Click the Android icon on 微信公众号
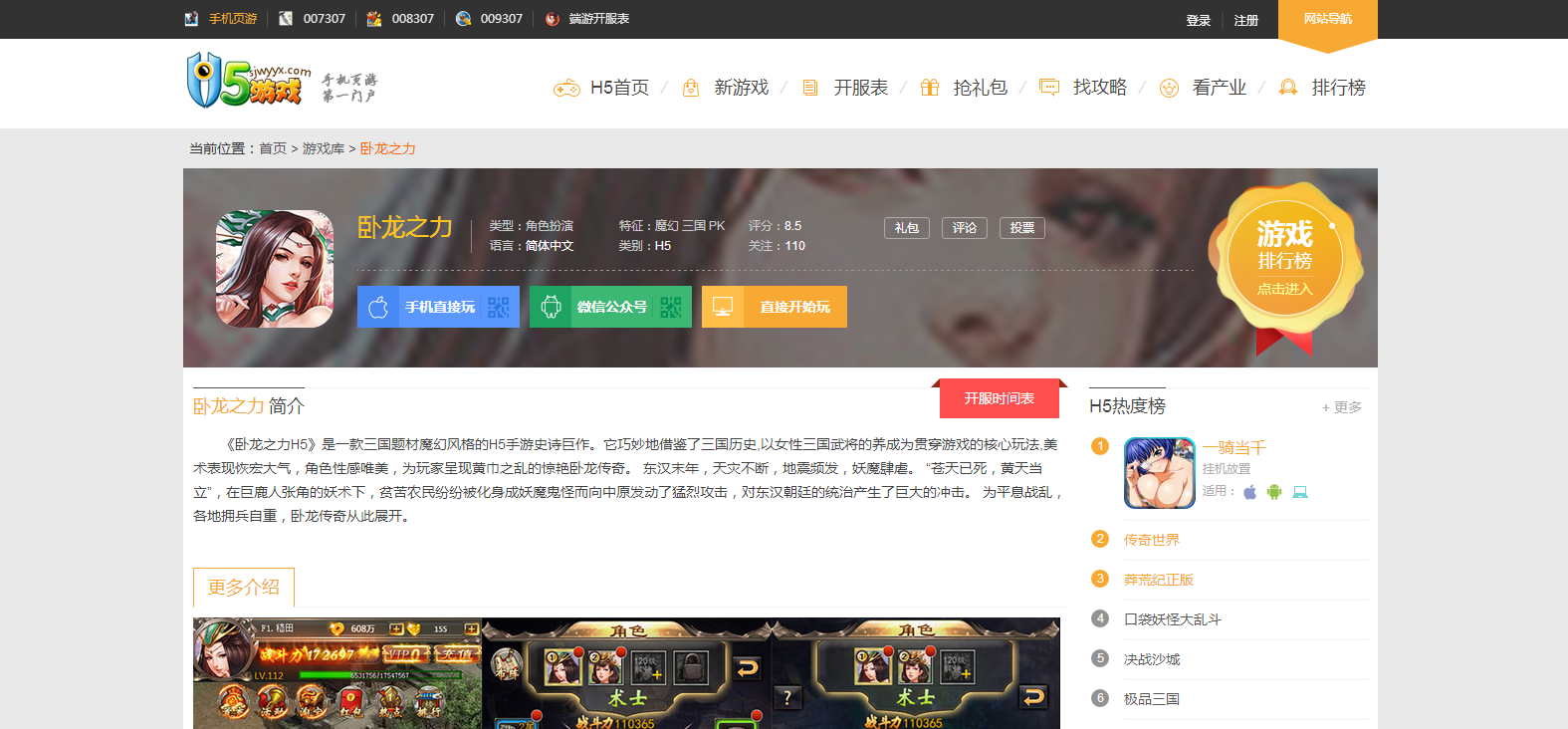This screenshot has width=1568, height=729. click(551, 307)
